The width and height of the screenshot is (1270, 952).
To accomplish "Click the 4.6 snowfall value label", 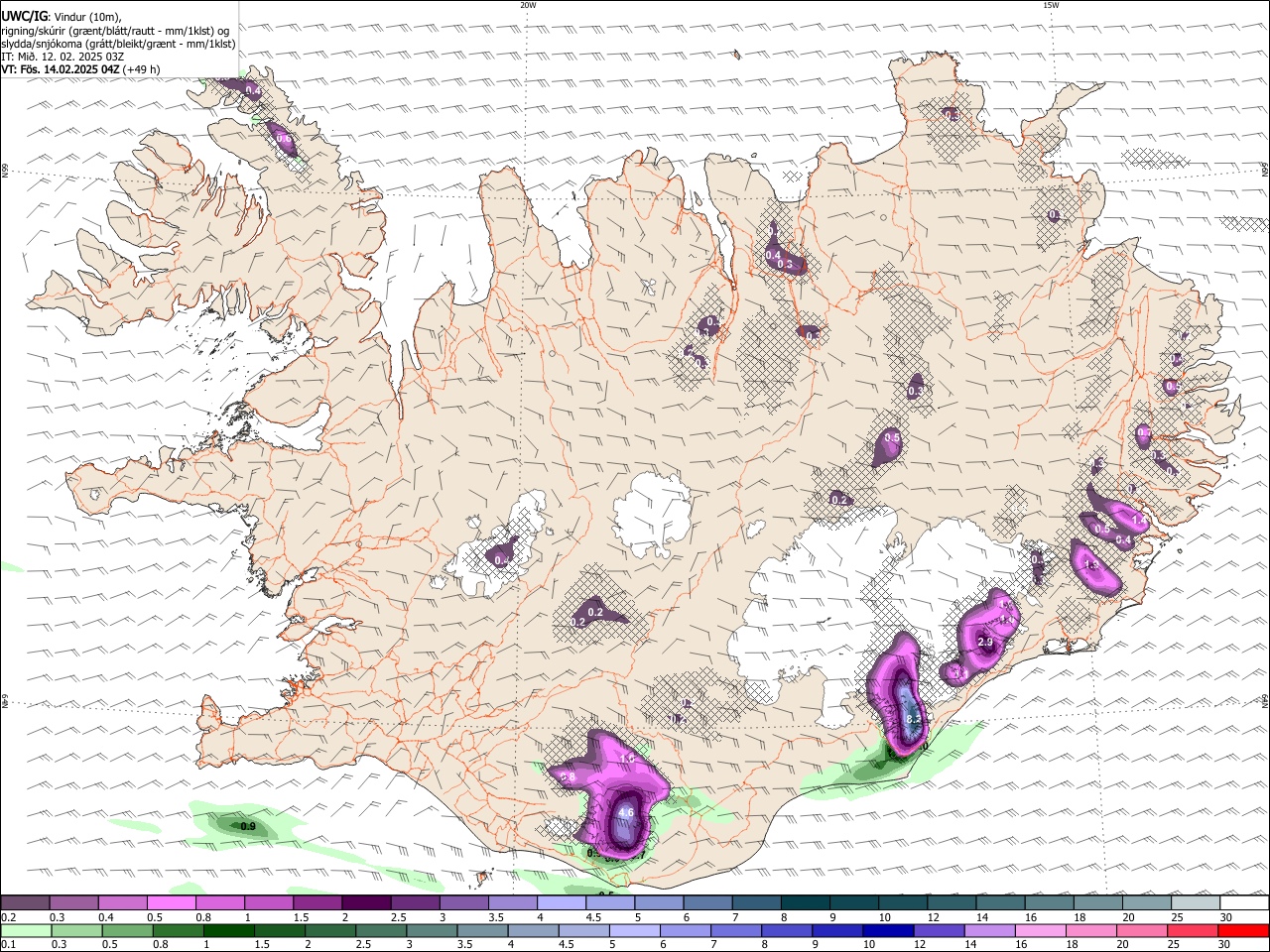I will pyautogui.click(x=626, y=812).
